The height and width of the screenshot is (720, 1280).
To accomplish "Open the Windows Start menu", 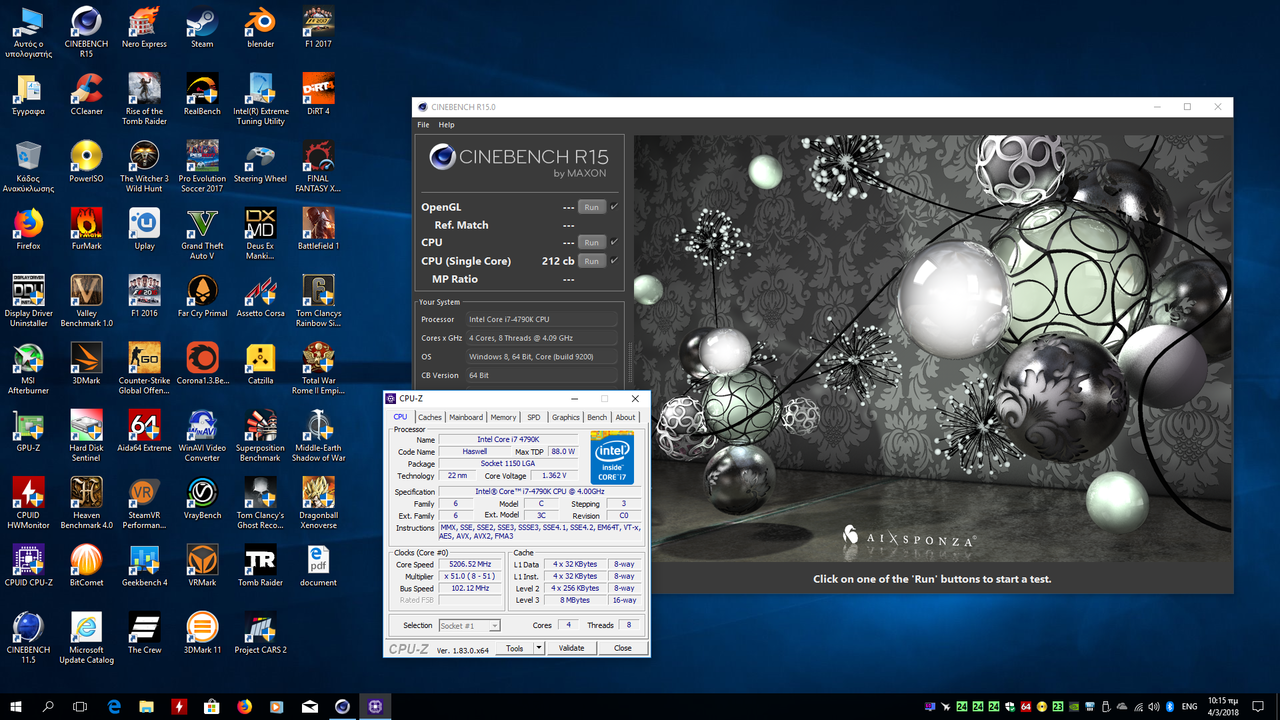I will coord(16,706).
